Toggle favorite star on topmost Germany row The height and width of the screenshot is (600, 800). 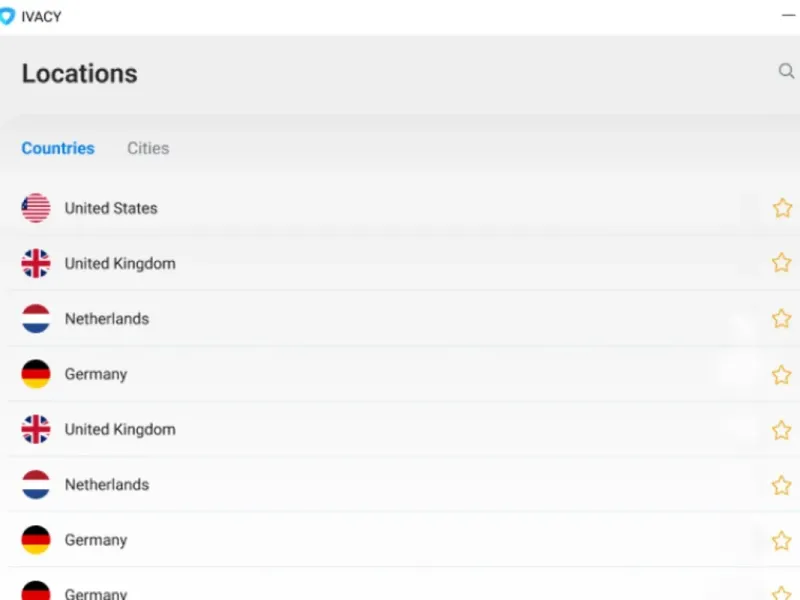click(x=782, y=375)
